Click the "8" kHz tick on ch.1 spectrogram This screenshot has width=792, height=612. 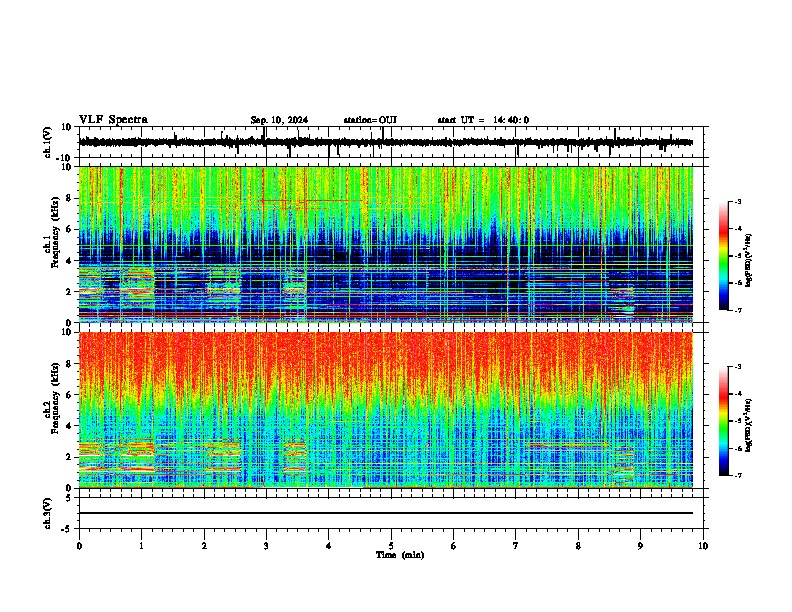(69, 198)
